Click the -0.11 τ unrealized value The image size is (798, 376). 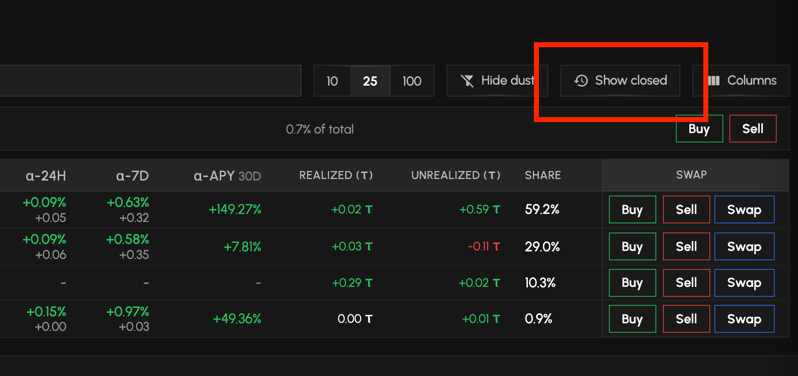tap(484, 247)
